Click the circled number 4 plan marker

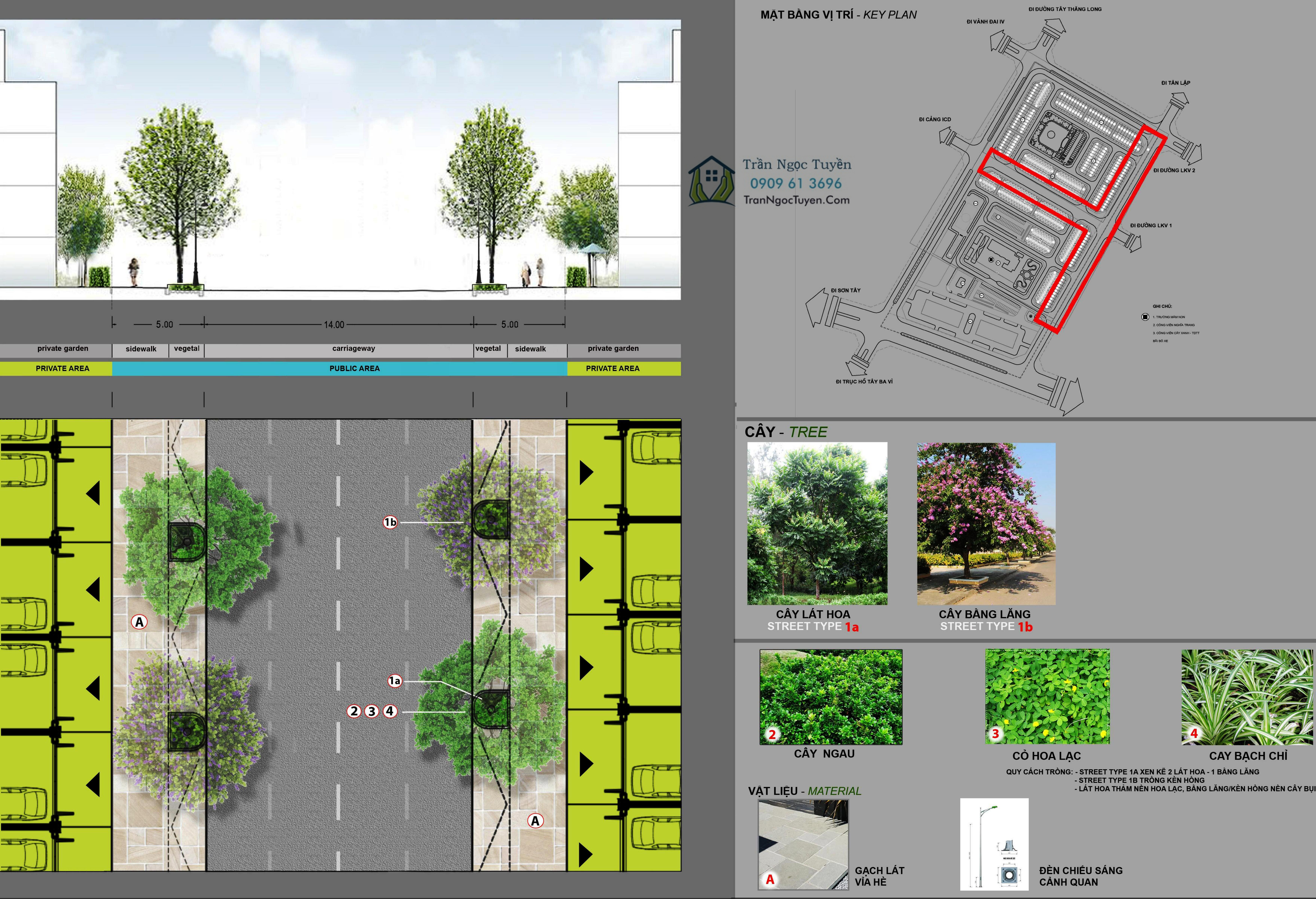(390, 711)
